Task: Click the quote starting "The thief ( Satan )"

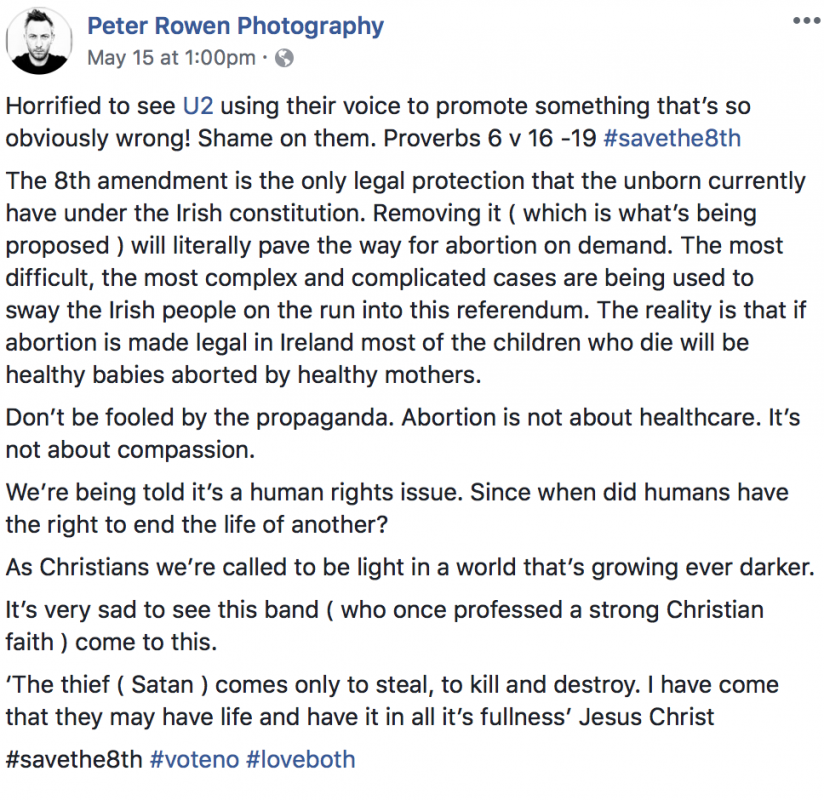Action: pyautogui.click(x=392, y=701)
